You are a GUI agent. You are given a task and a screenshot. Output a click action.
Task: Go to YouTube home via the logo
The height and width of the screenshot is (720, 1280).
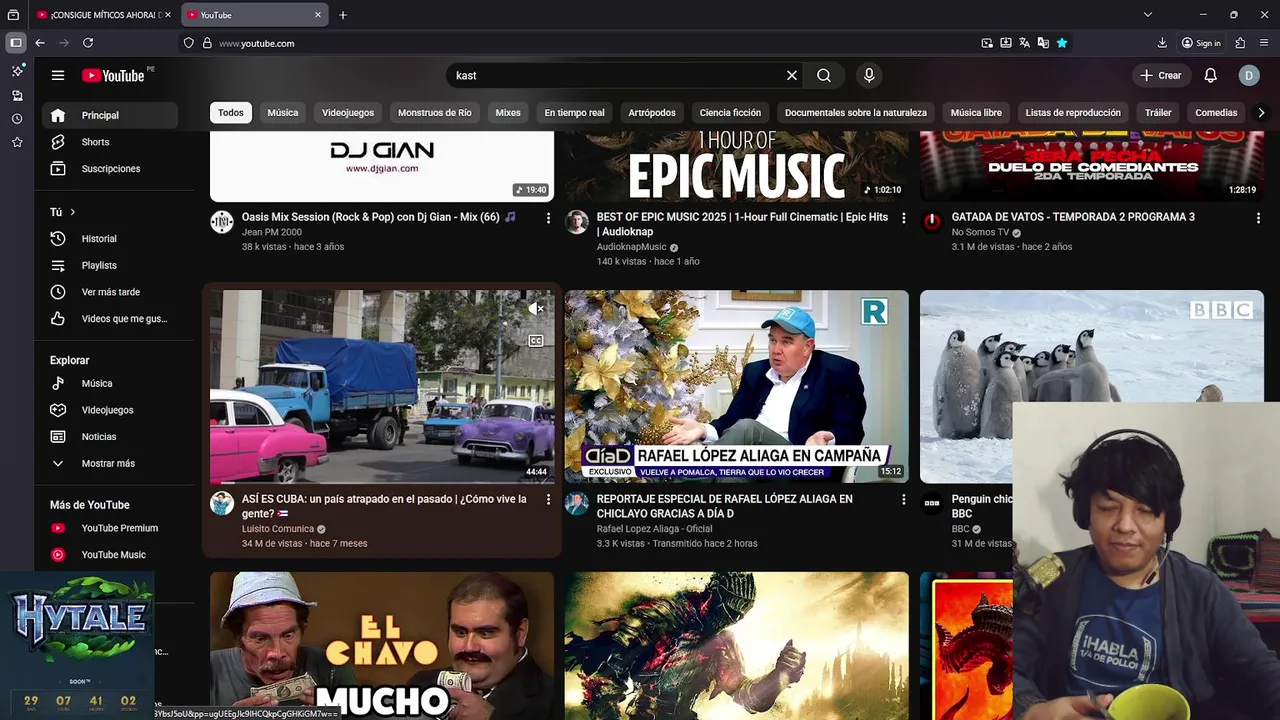(113, 75)
